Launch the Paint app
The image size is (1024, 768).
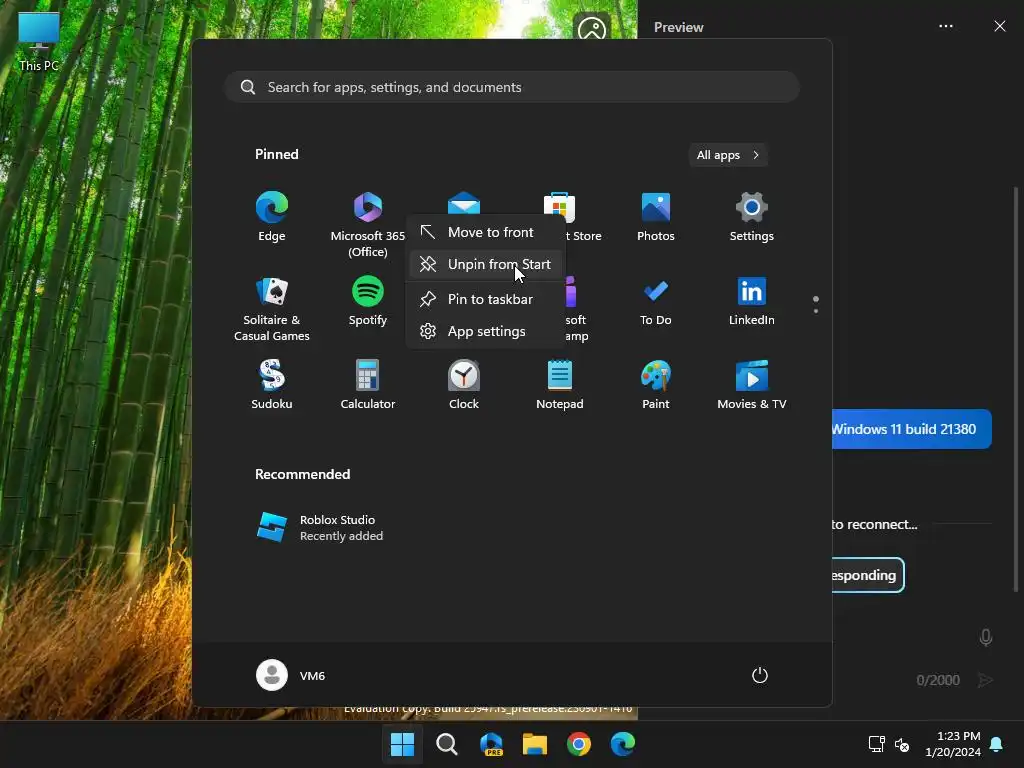click(x=656, y=385)
